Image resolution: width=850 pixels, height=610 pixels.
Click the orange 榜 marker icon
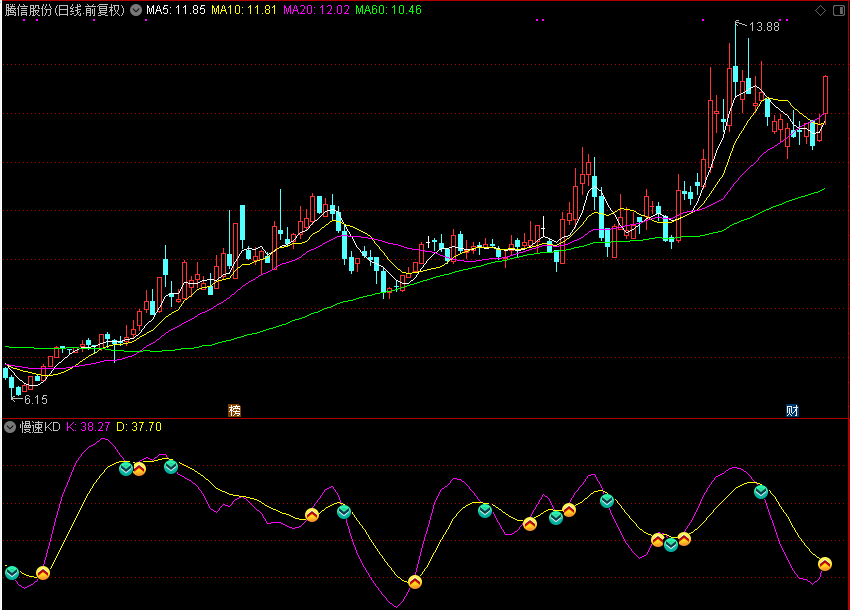click(x=235, y=410)
